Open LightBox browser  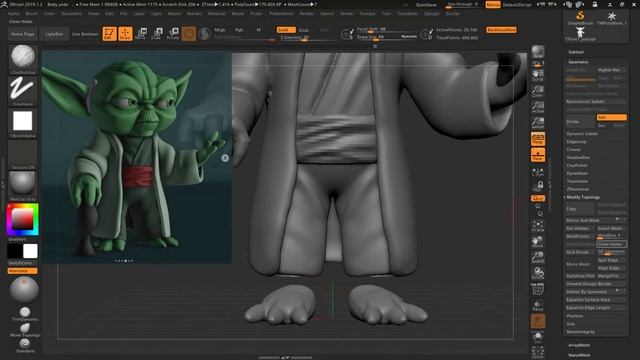coord(54,34)
